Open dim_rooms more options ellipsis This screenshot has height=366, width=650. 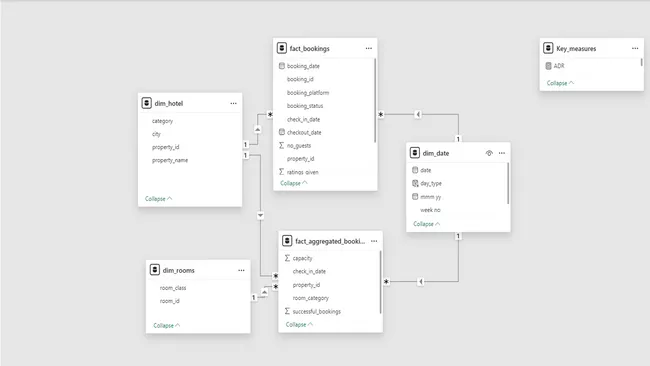(x=241, y=270)
